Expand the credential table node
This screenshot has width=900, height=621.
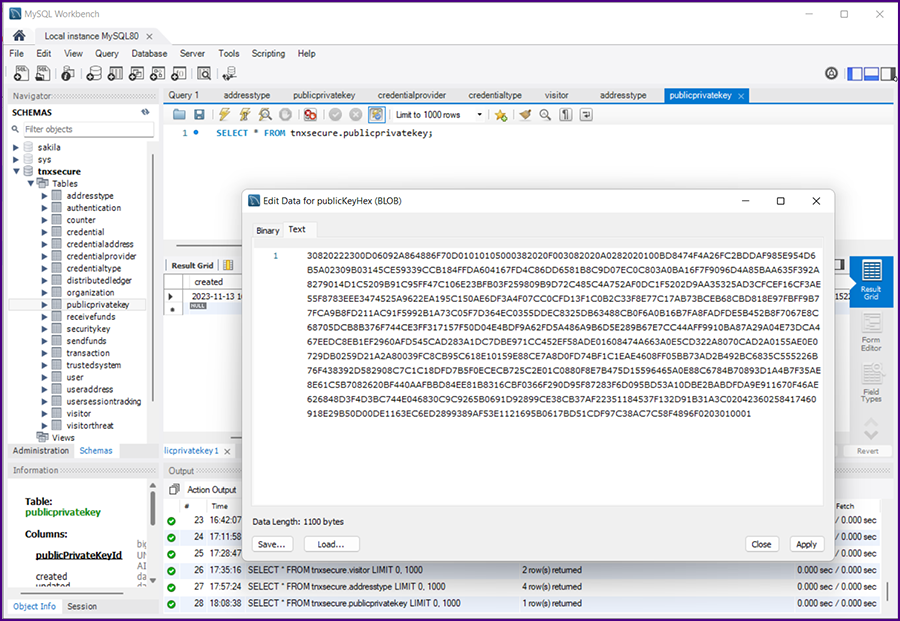click(x=44, y=232)
